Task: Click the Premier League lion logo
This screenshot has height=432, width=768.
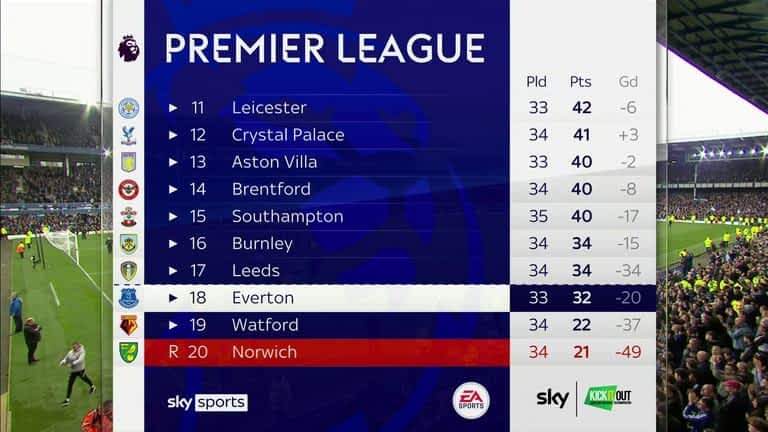Action: pos(128,48)
